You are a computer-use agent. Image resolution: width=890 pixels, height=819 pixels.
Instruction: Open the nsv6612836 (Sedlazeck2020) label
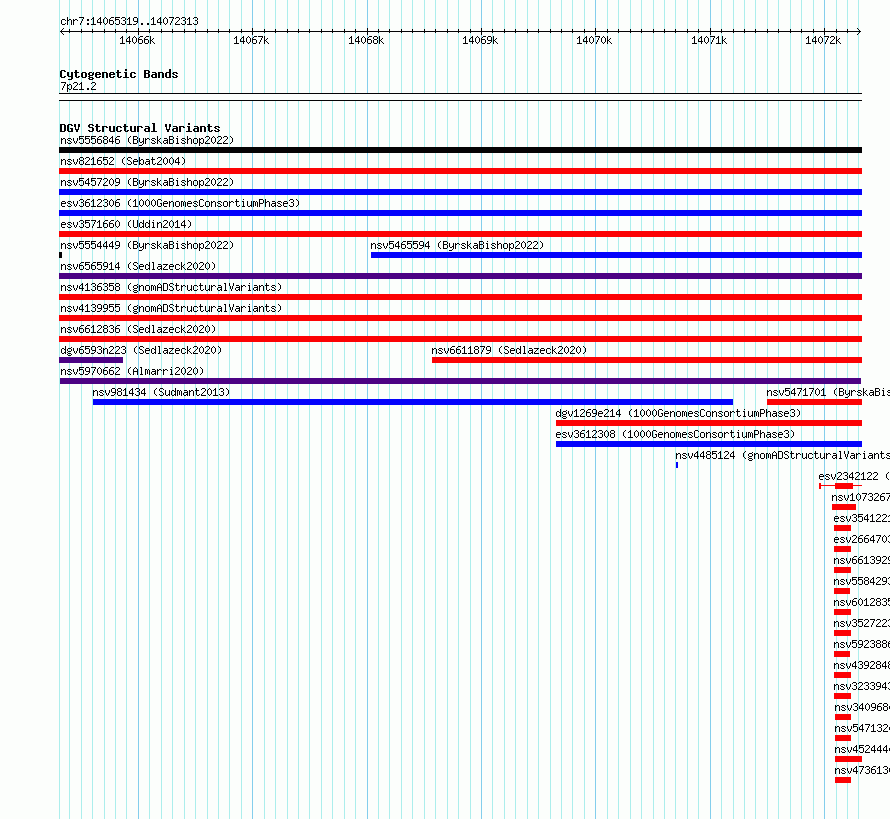(x=138, y=329)
